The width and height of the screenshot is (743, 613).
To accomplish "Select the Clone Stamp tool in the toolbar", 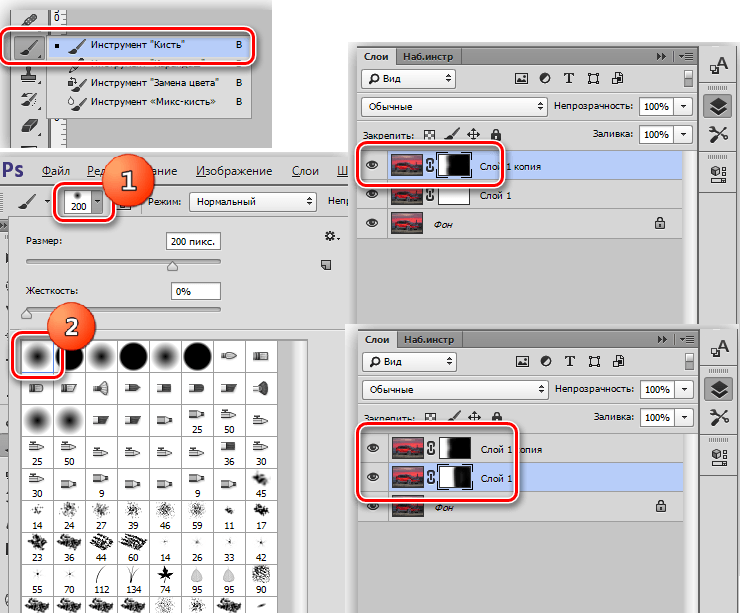I will (28, 73).
